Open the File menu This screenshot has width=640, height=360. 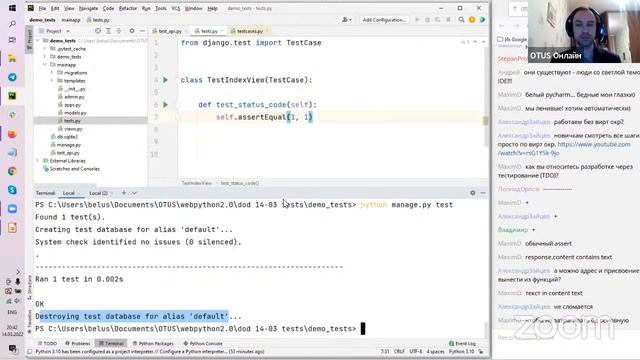(42, 8)
